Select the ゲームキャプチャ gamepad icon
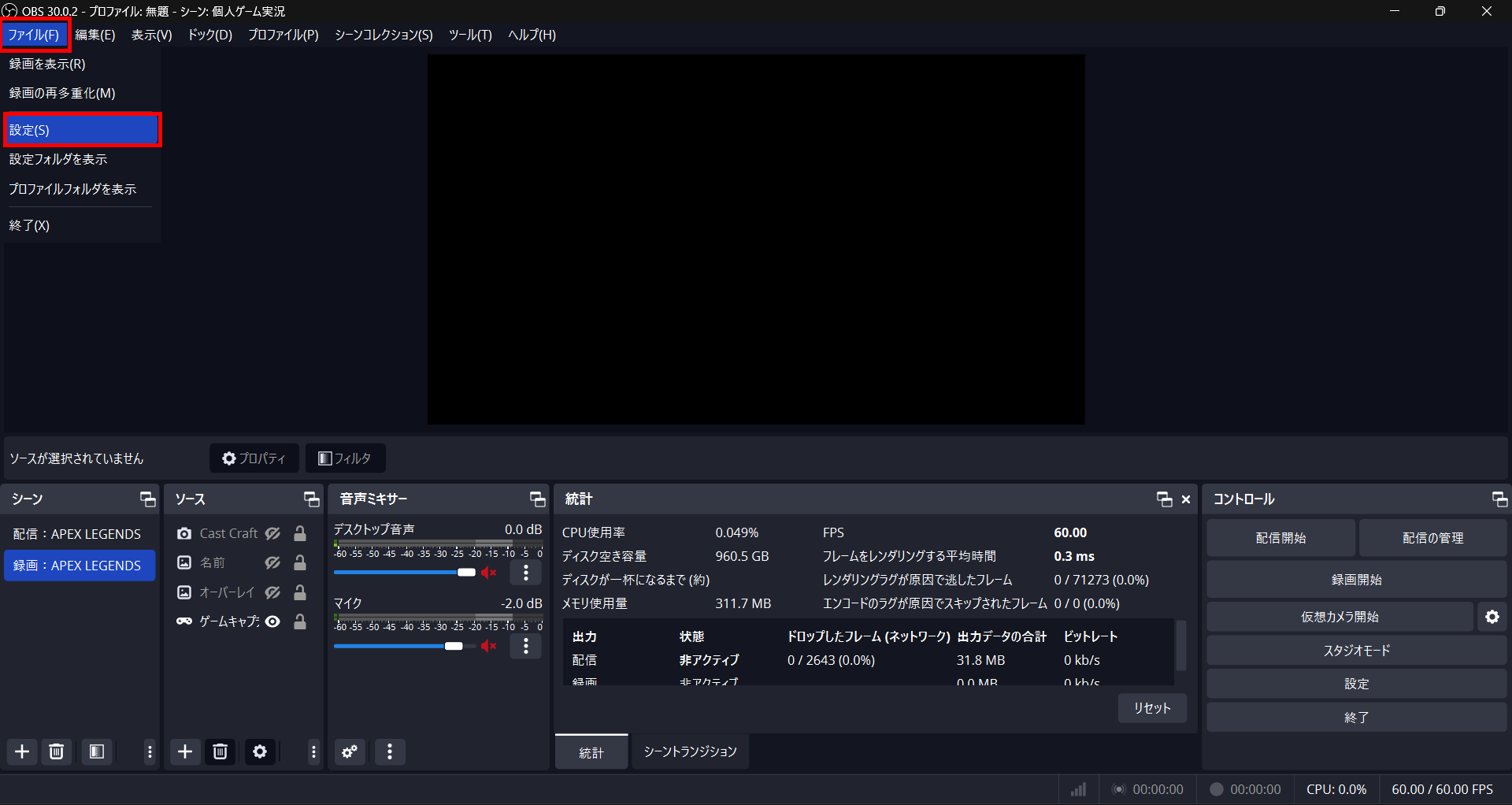The height and width of the screenshot is (805, 1512). pyautogui.click(x=184, y=621)
